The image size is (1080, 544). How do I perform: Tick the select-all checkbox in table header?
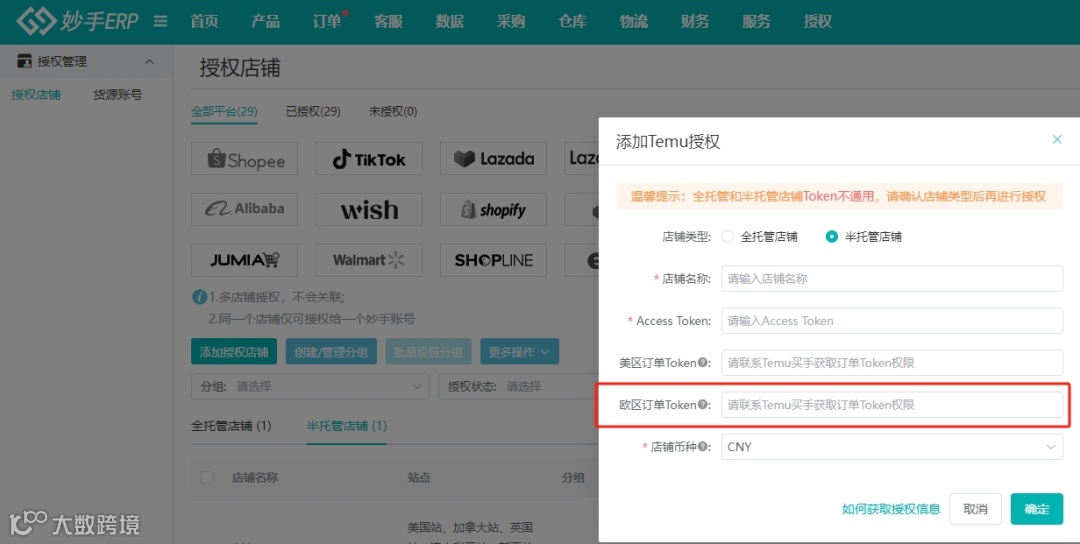tap(207, 477)
